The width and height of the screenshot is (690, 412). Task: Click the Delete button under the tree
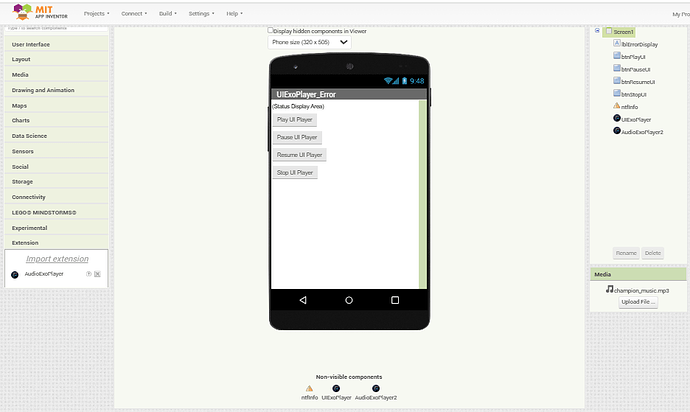coord(653,253)
